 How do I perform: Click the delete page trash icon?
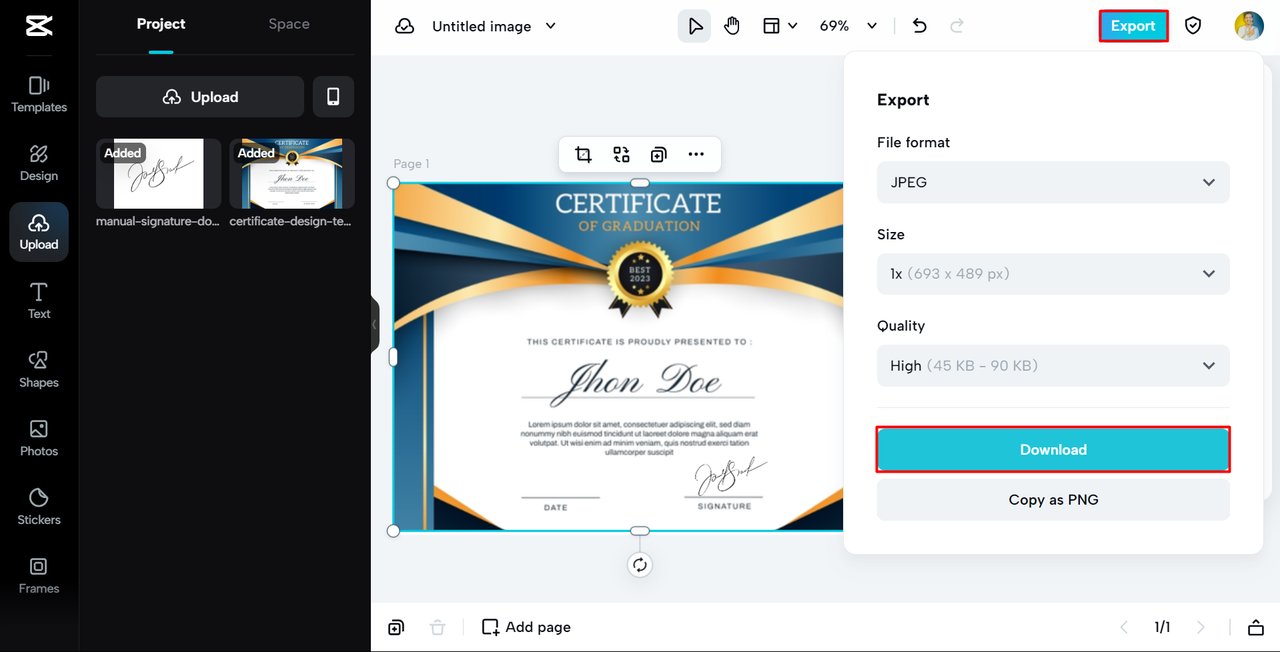pyautogui.click(x=437, y=627)
